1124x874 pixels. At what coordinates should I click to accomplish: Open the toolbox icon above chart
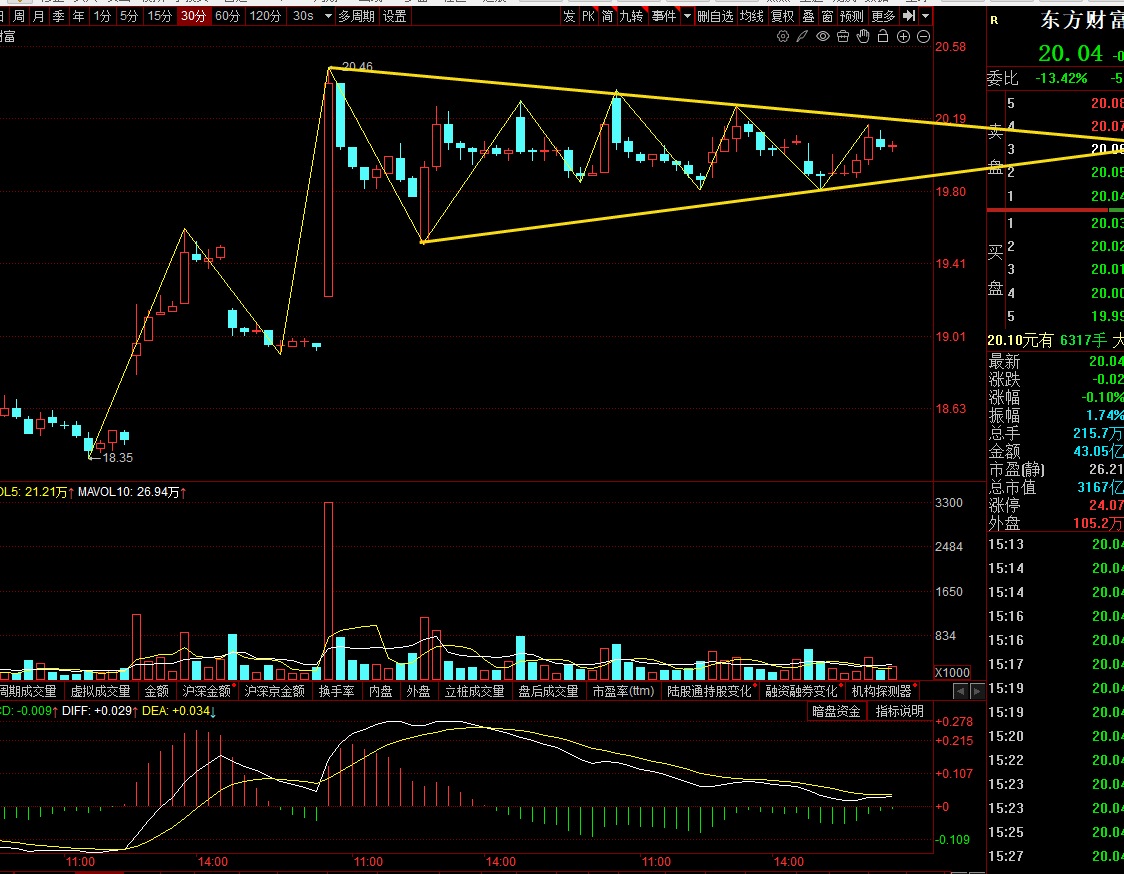[x=843, y=36]
